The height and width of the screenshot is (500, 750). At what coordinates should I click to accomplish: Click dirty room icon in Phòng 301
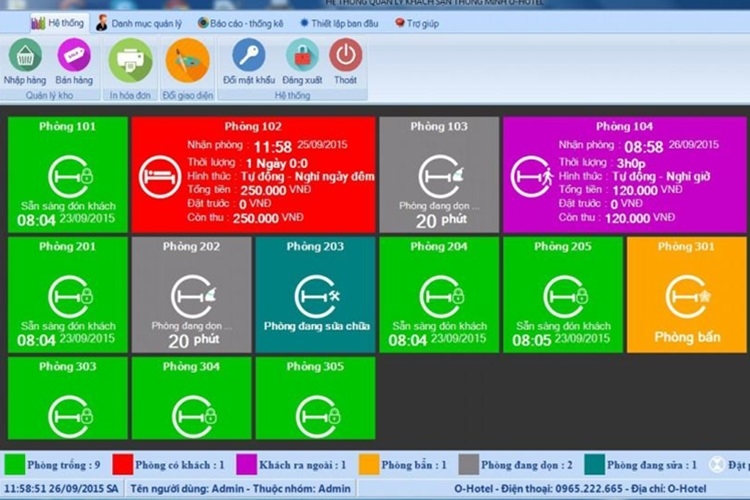[688, 297]
